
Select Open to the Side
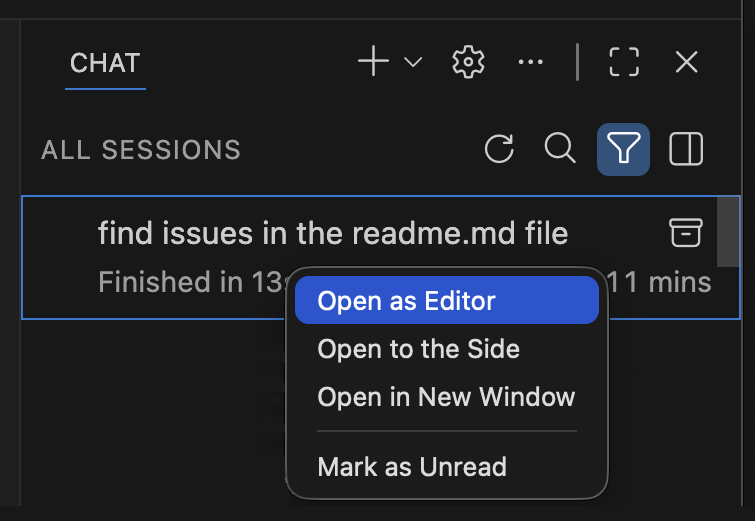pyautogui.click(x=418, y=349)
